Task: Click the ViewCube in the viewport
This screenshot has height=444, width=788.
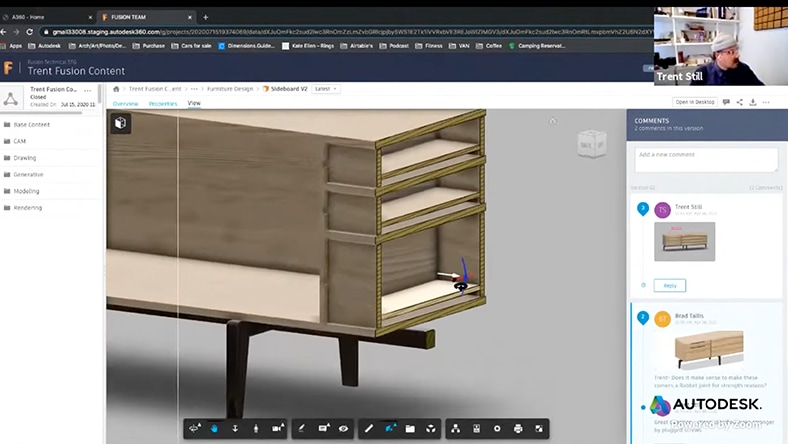Action: coord(591,144)
